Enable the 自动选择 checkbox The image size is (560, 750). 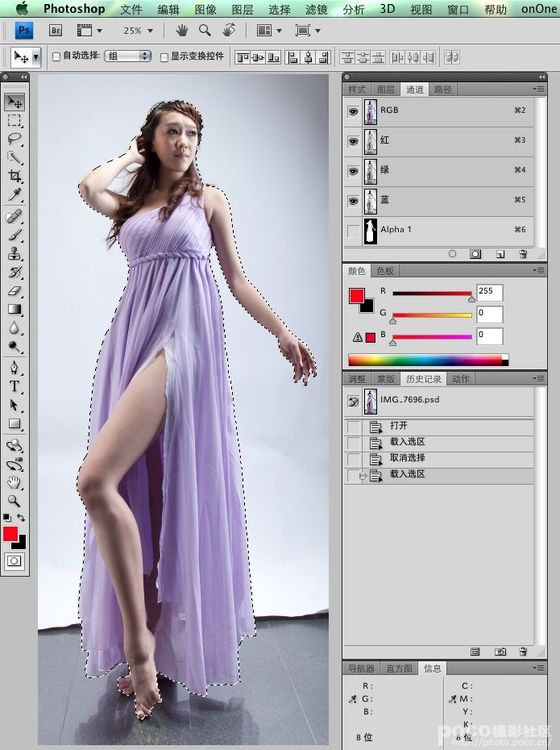point(56,57)
